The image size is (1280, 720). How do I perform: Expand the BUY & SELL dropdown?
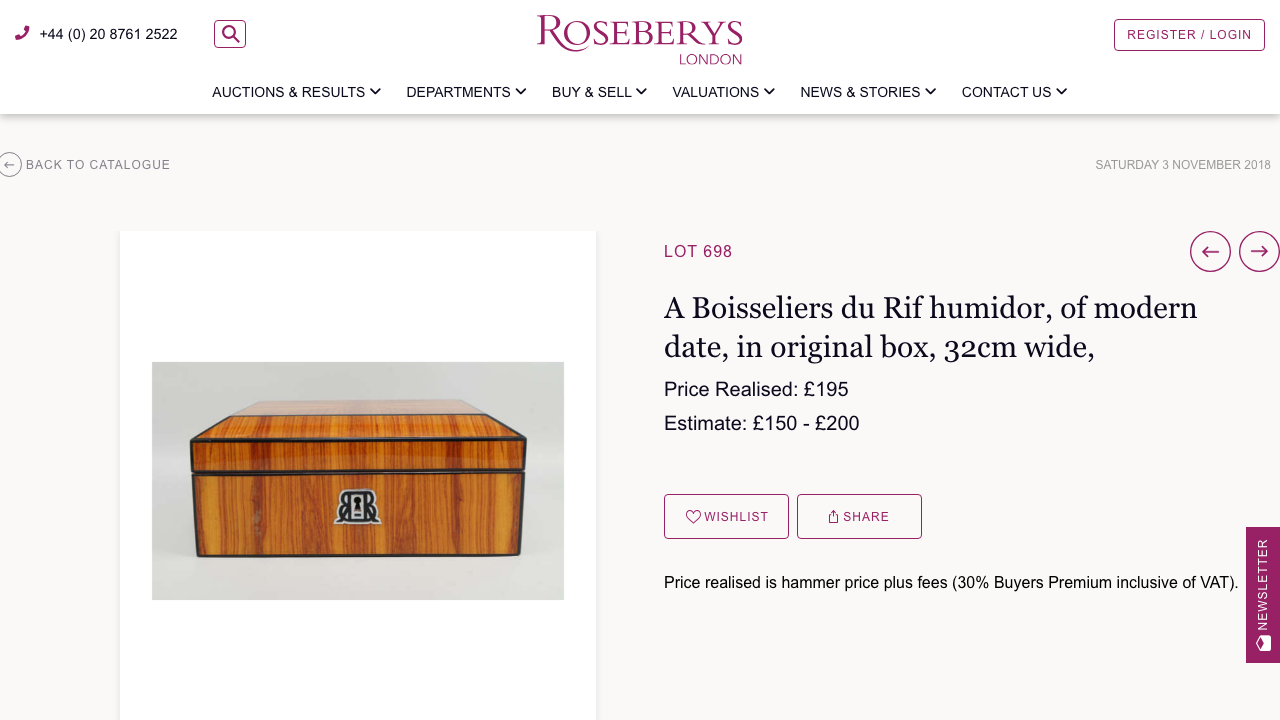(599, 91)
